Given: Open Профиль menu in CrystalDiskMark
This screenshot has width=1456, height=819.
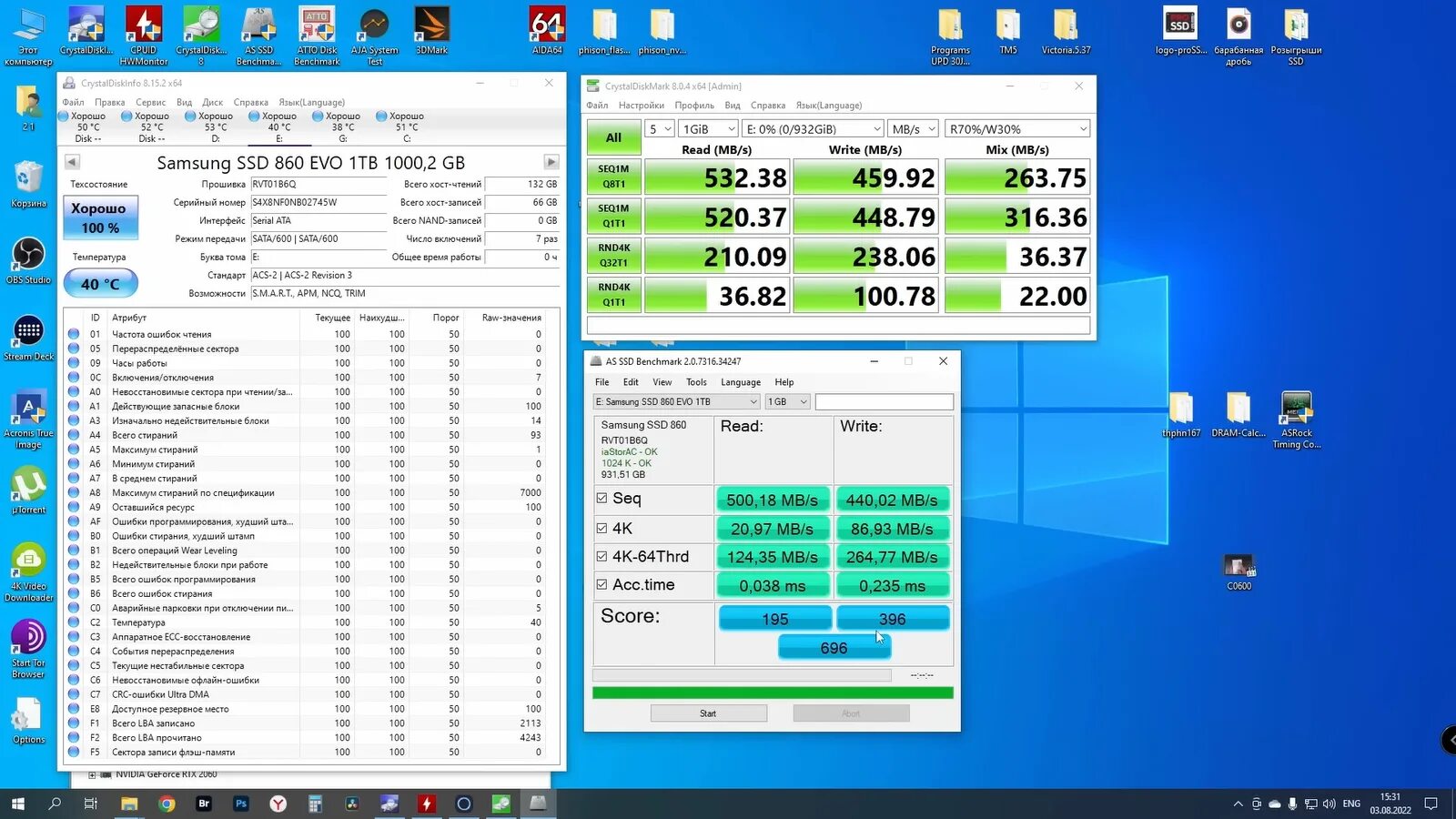Looking at the screenshot, I should coord(694,105).
